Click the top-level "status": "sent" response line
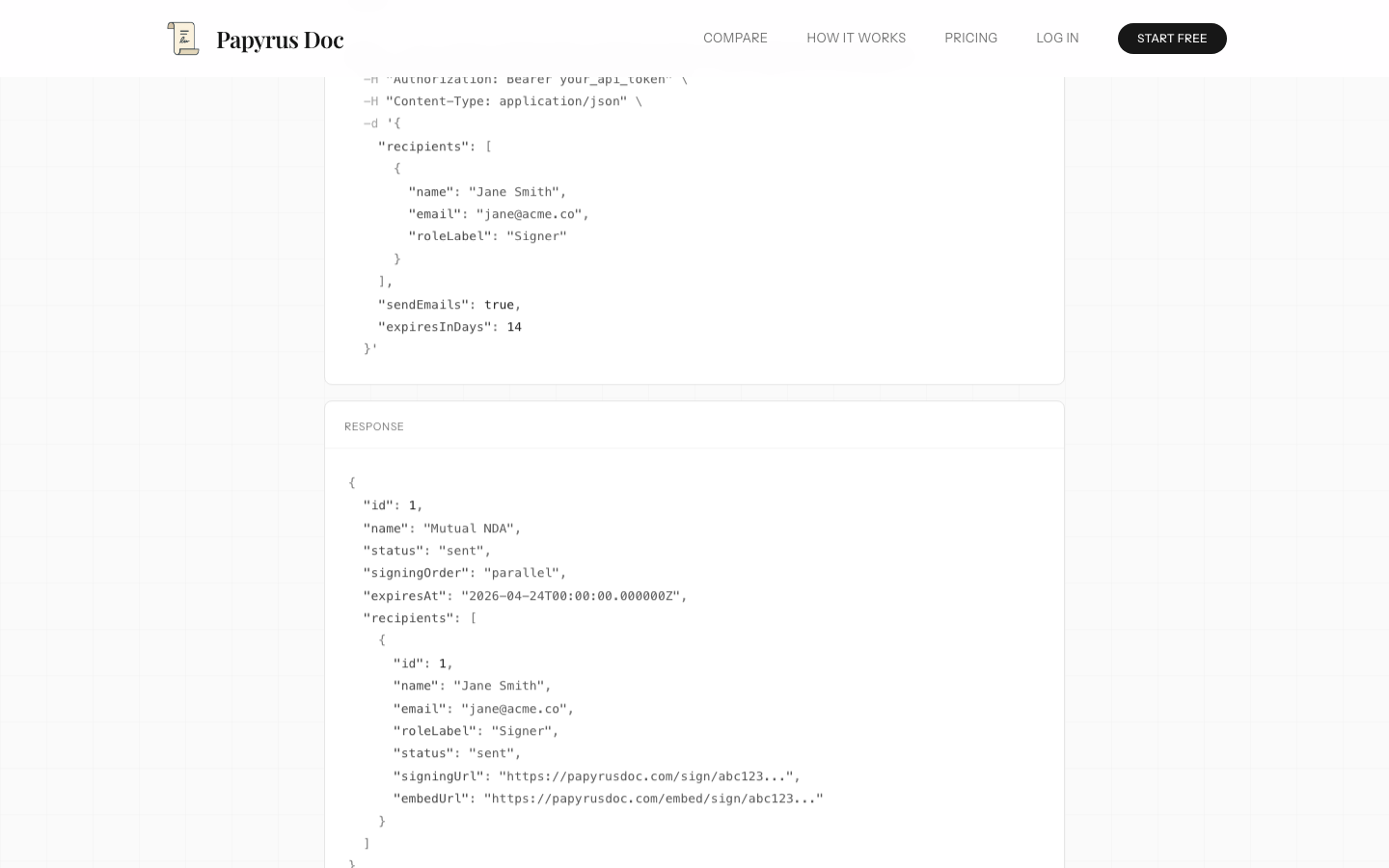Screen dimensions: 1389x868 click(x=427, y=551)
